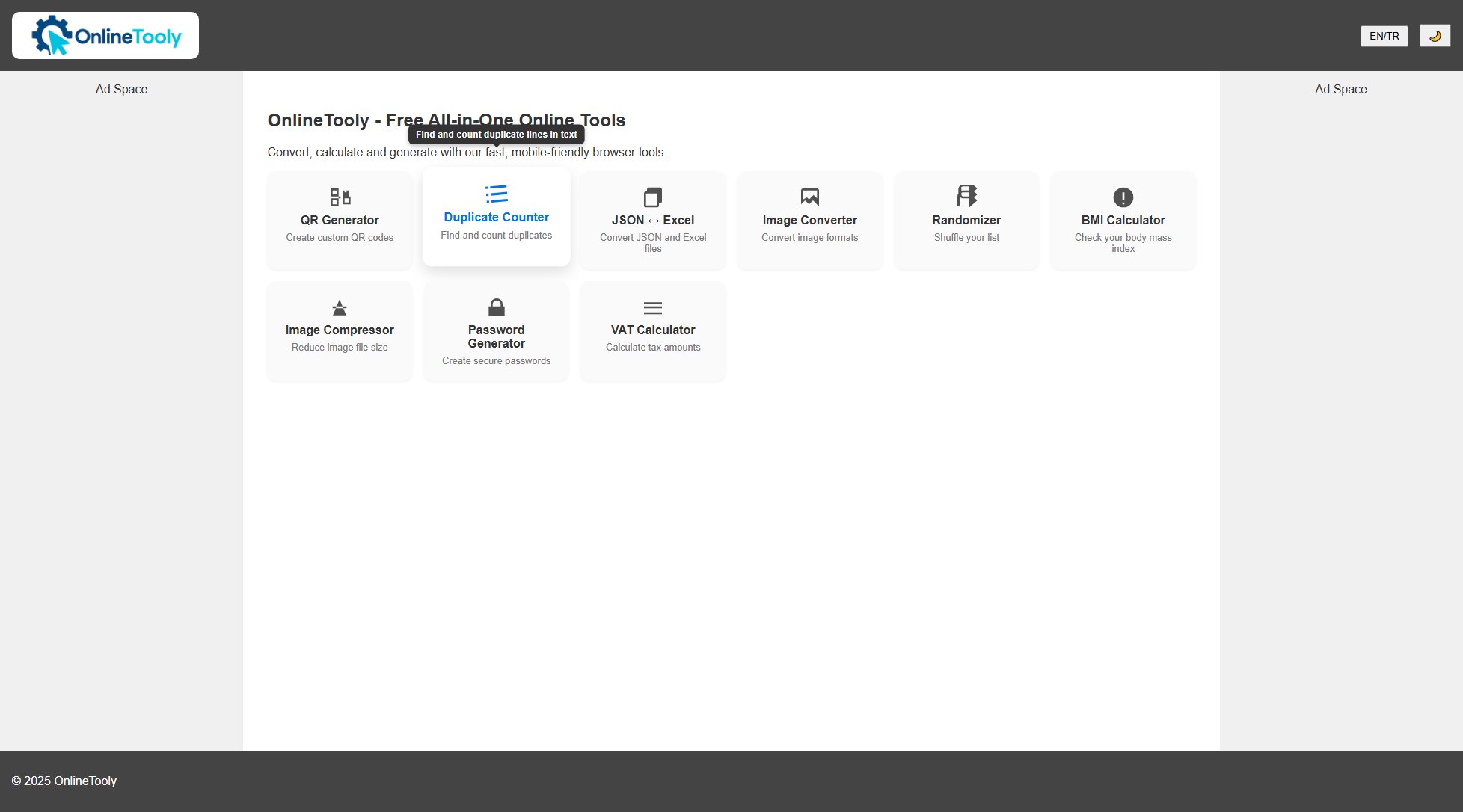Screen dimensions: 1463x812
Task: Open the Duplicate Counter title link
Action: pyautogui.click(x=497, y=217)
